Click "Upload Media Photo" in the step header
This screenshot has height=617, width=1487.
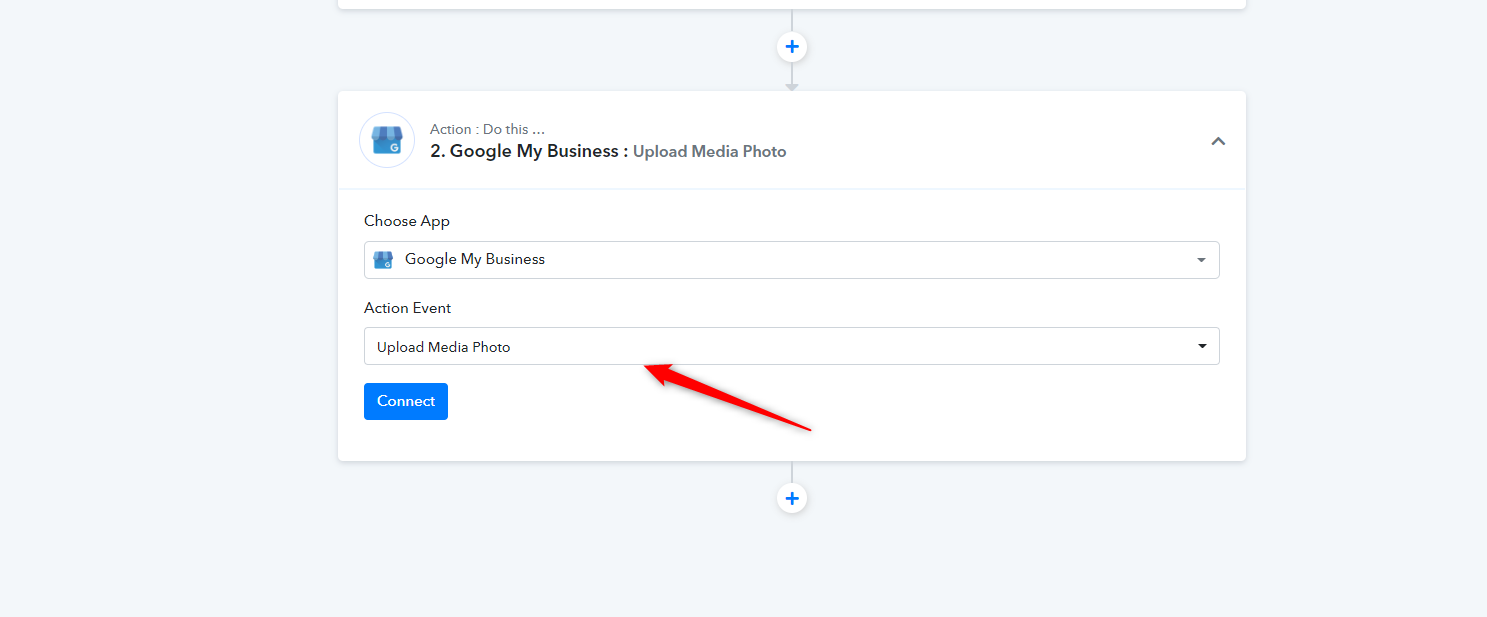pyautogui.click(x=709, y=152)
